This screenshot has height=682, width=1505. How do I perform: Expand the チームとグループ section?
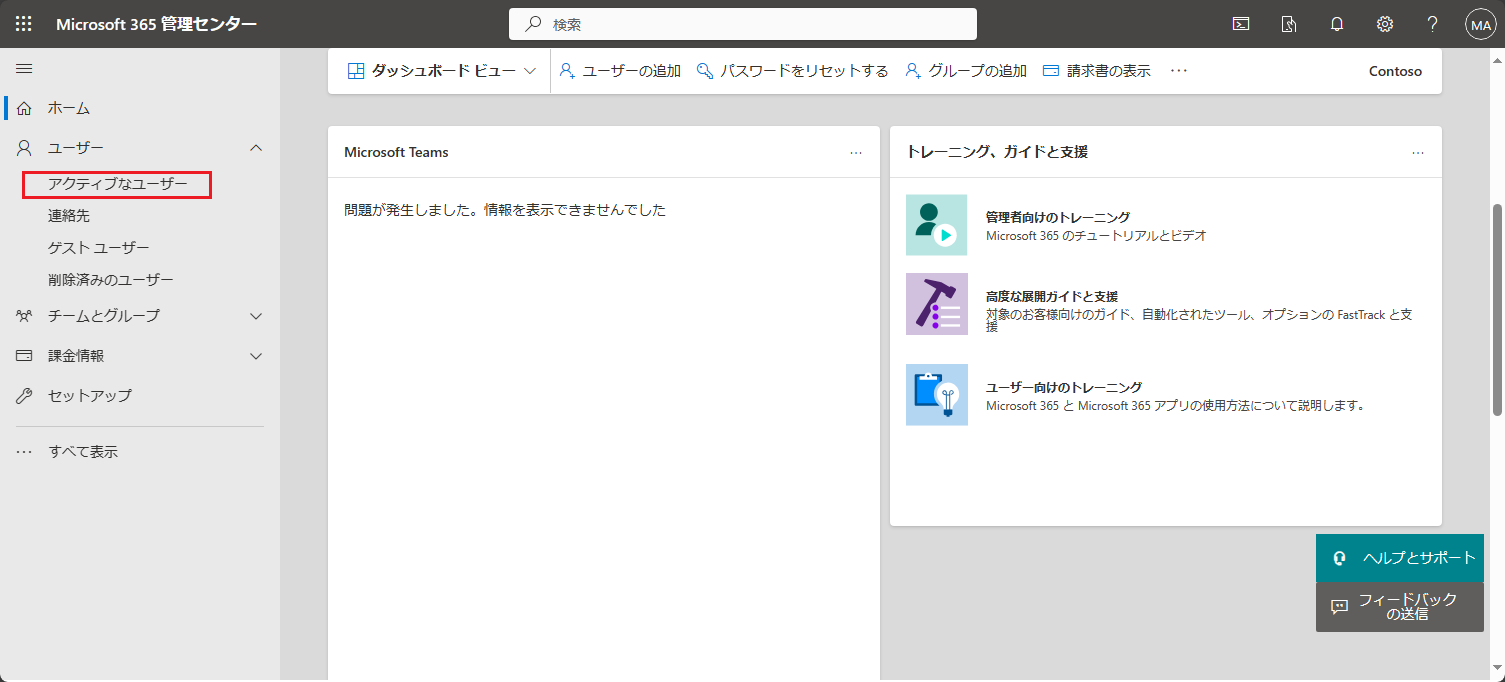[x=256, y=316]
